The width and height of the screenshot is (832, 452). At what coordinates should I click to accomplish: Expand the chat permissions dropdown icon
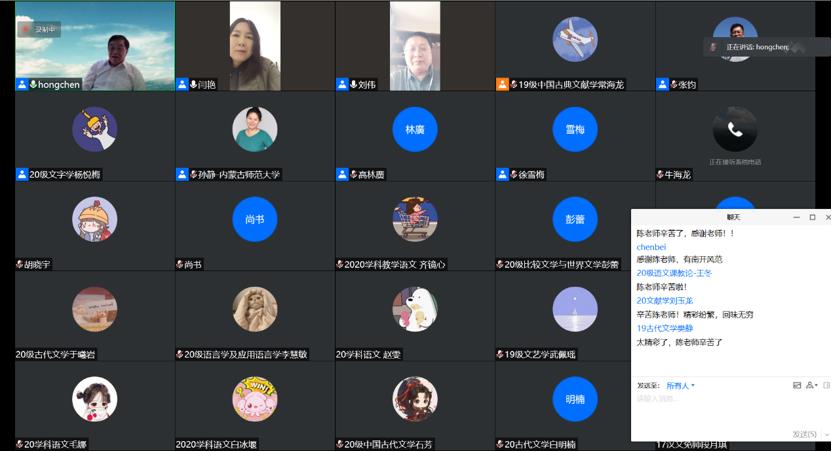point(815,385)
